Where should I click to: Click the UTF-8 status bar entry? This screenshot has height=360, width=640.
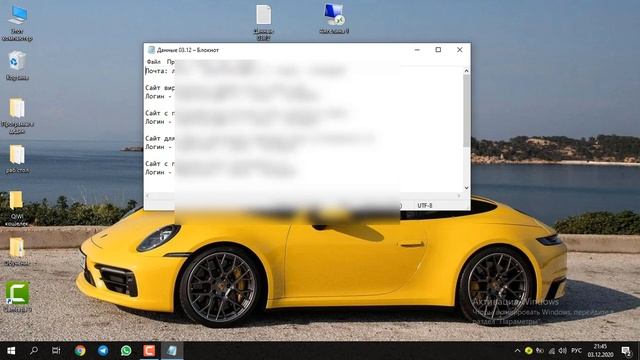pyautogui.click(x=424, y=205)
